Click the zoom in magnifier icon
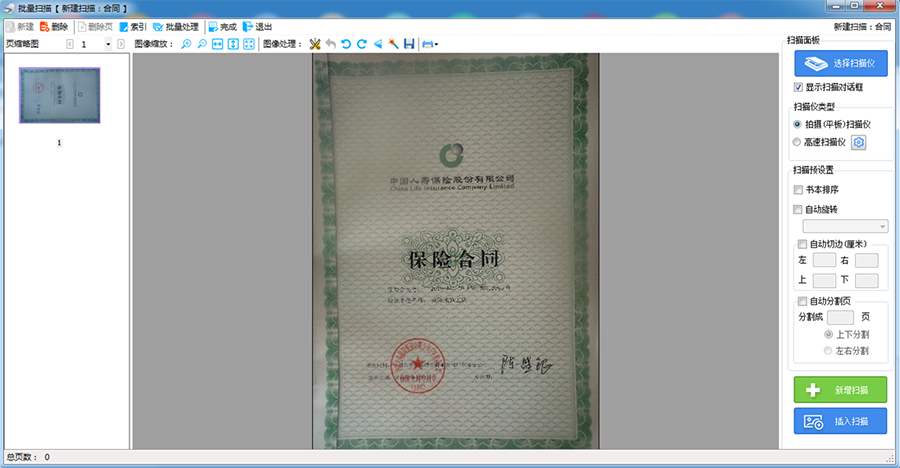Image resolution: width=900 pixels, height=468 pixels. 187,44
